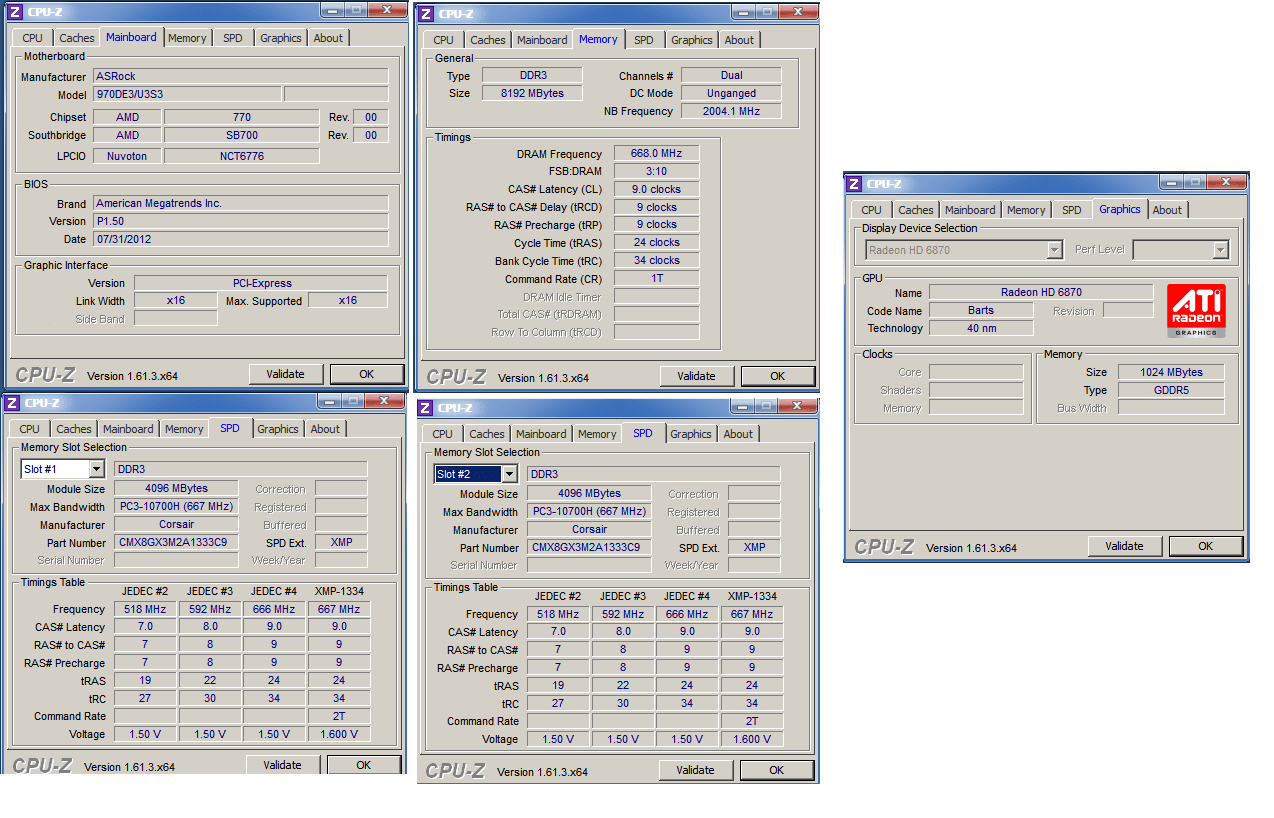Click NCT6776 LPCIO field
1274x818 pixels.
[242, 156]
